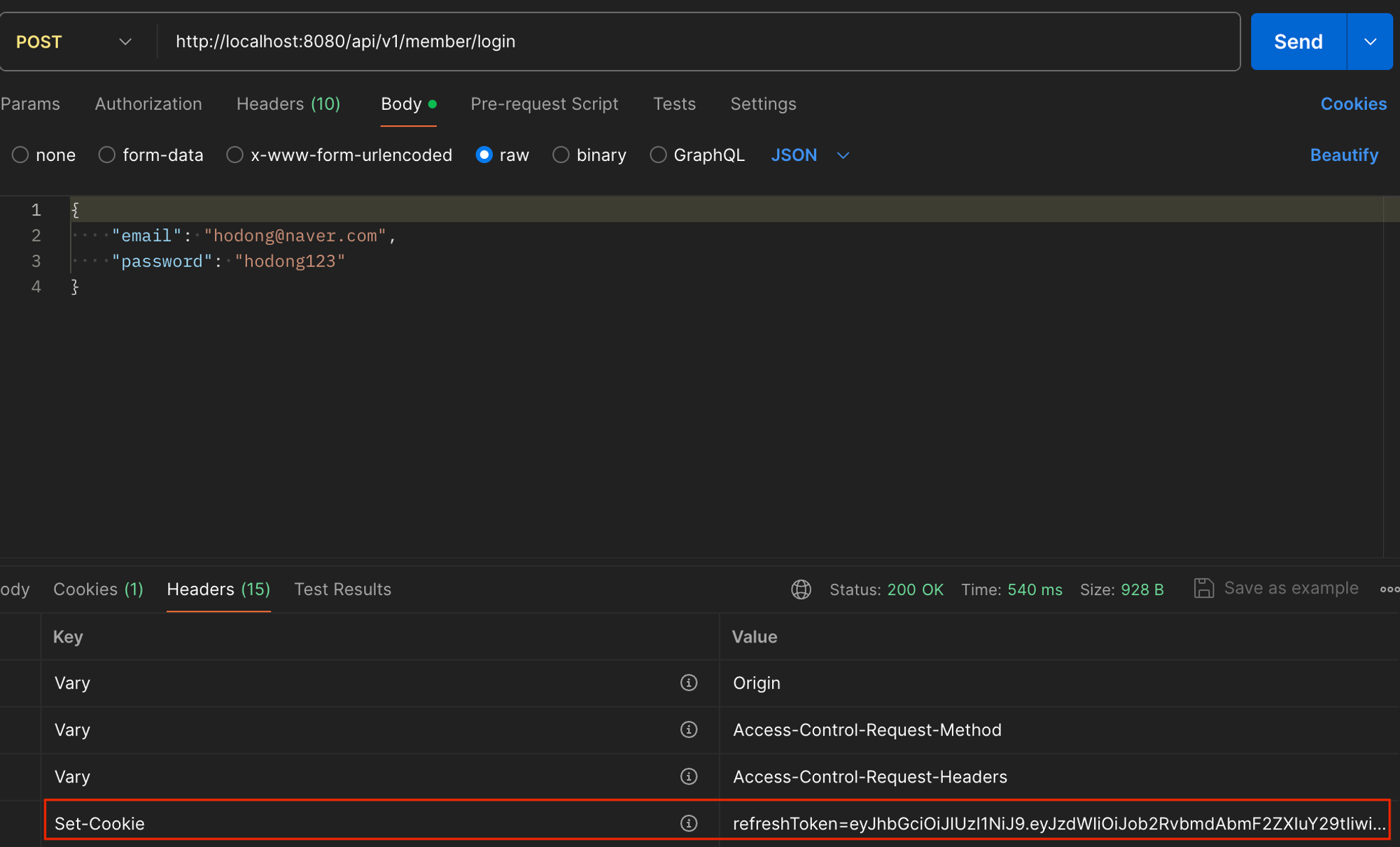Click the Send button

coord(1298,41)
